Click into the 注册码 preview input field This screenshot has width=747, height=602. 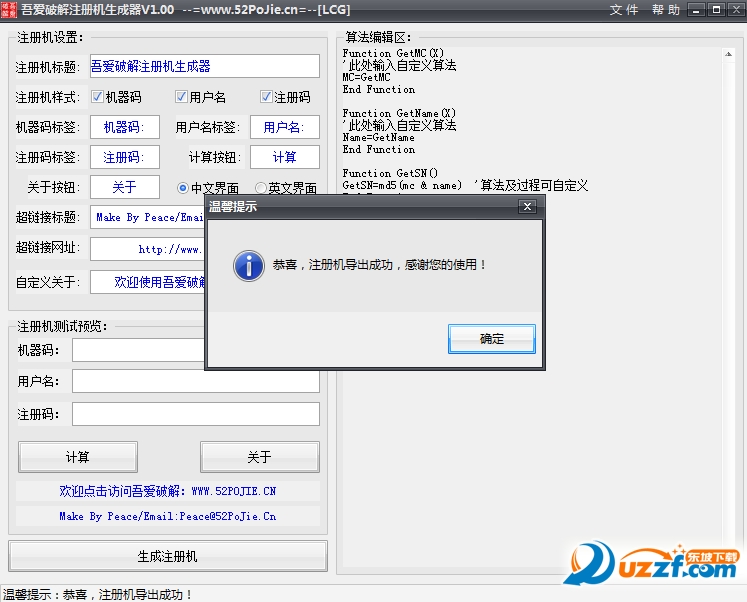tap(195, 414)
